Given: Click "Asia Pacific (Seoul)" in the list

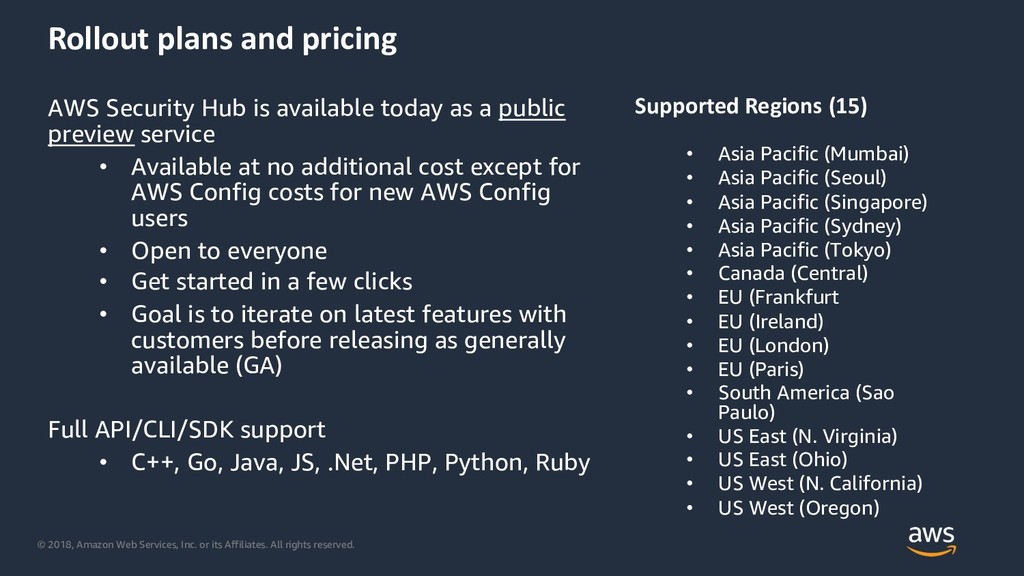Looking at the screenshot, I should [x=802, y=178].
